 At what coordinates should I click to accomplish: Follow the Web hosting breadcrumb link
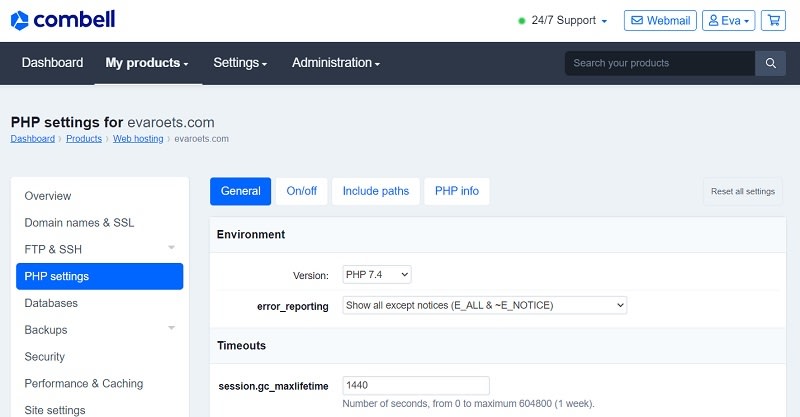(138, 139)
